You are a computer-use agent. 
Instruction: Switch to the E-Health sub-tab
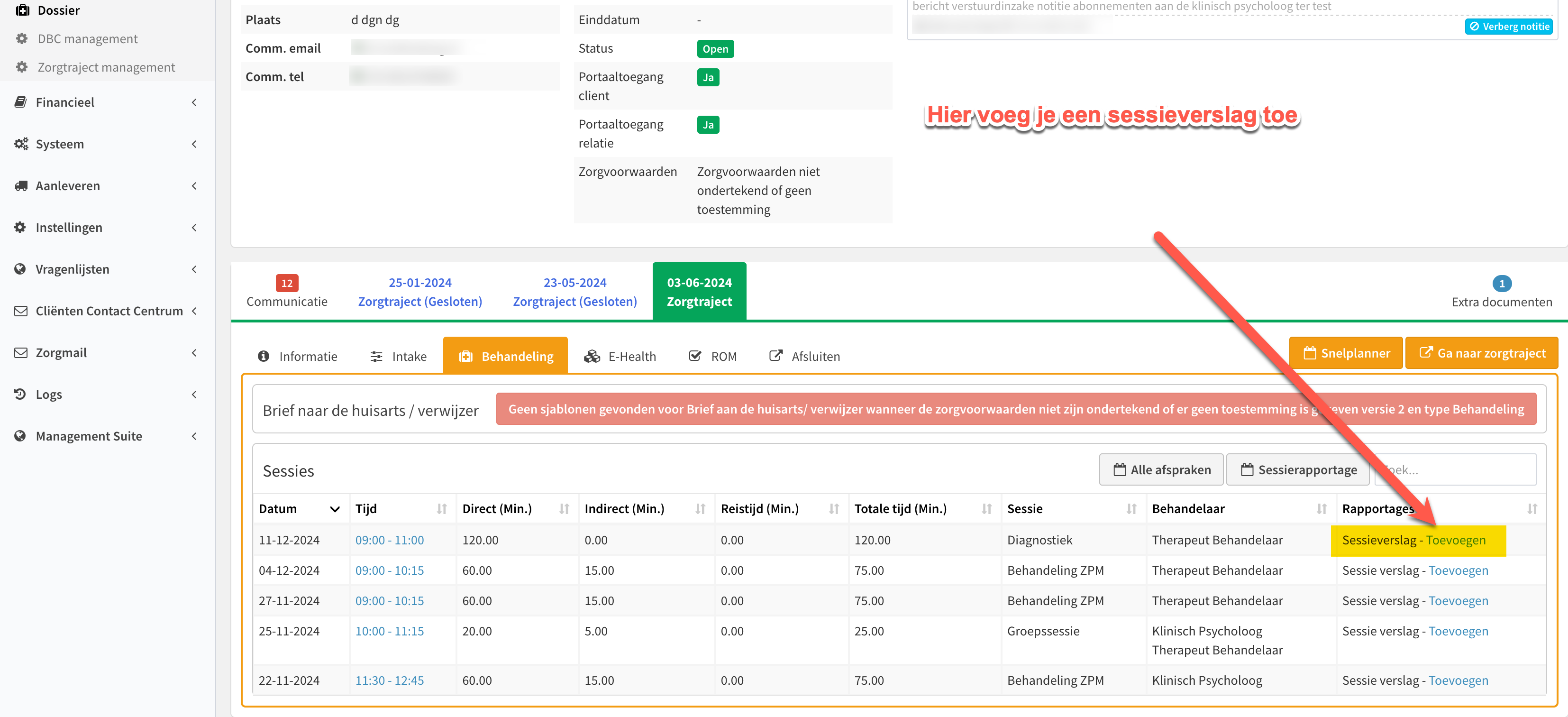click(620, 356)
